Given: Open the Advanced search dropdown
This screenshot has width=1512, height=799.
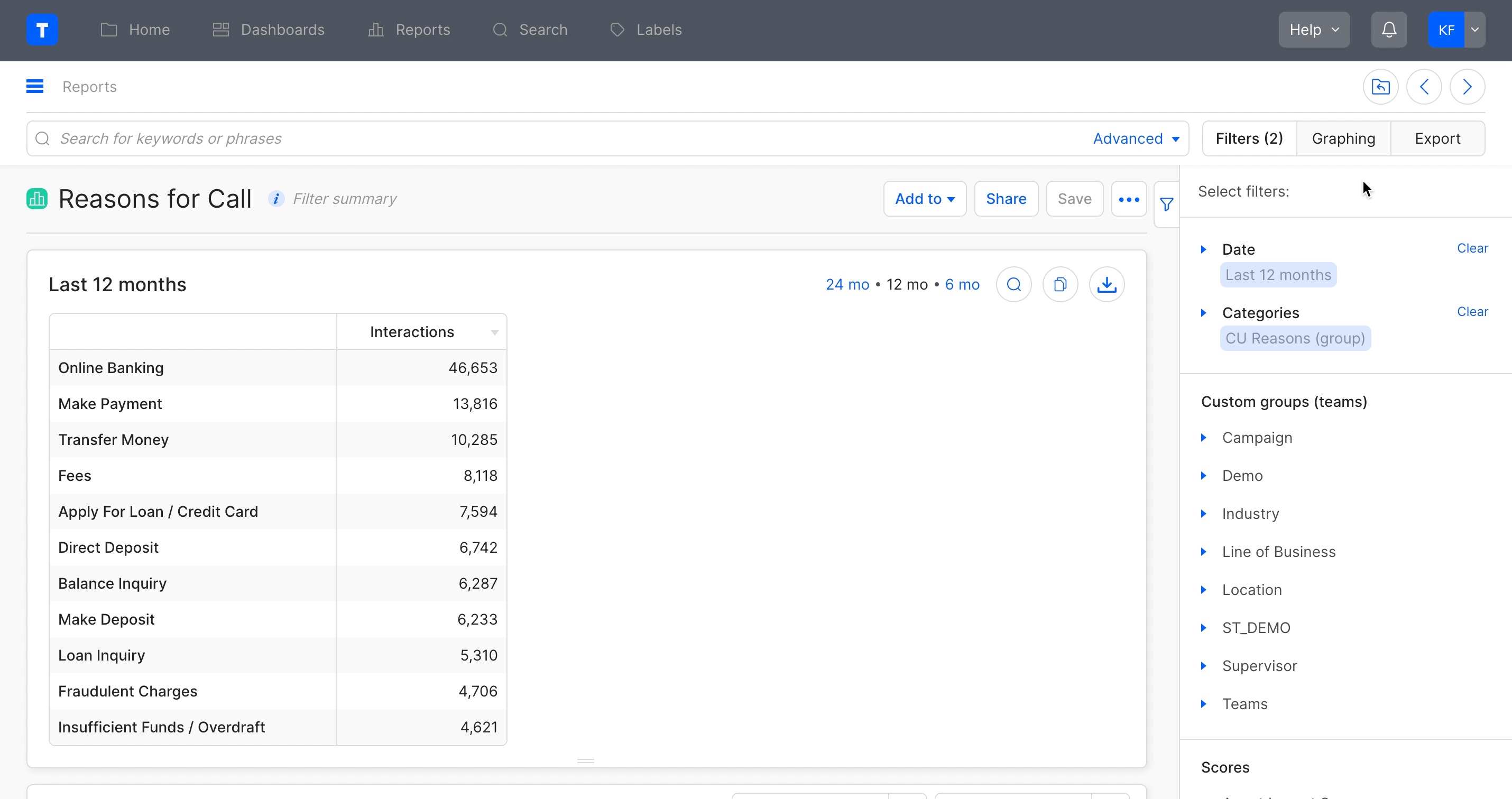Looking at the screenshot, I should click(1136, 138).
